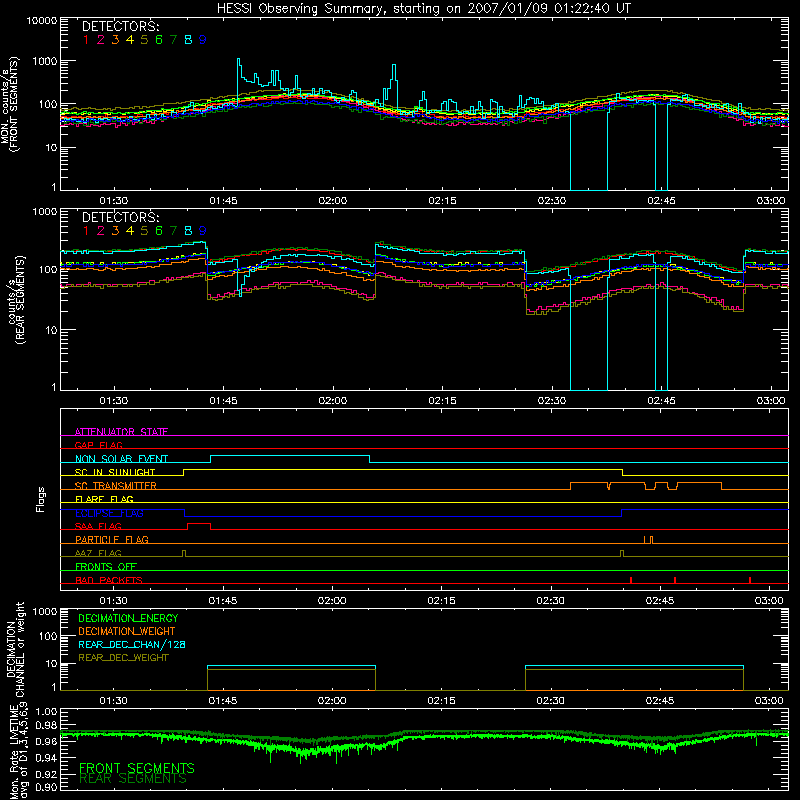Click the 0.94 tick on livetime axis

[x=47, y=757]
